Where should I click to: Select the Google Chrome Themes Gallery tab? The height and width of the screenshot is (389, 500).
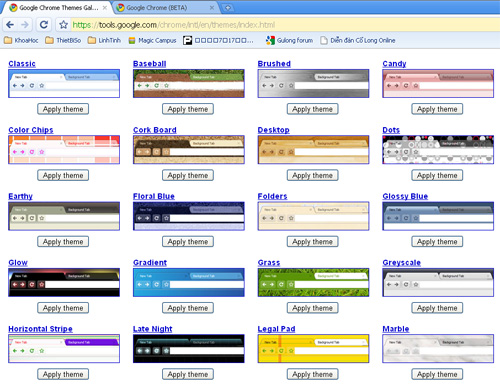click(x=58, y=7)
